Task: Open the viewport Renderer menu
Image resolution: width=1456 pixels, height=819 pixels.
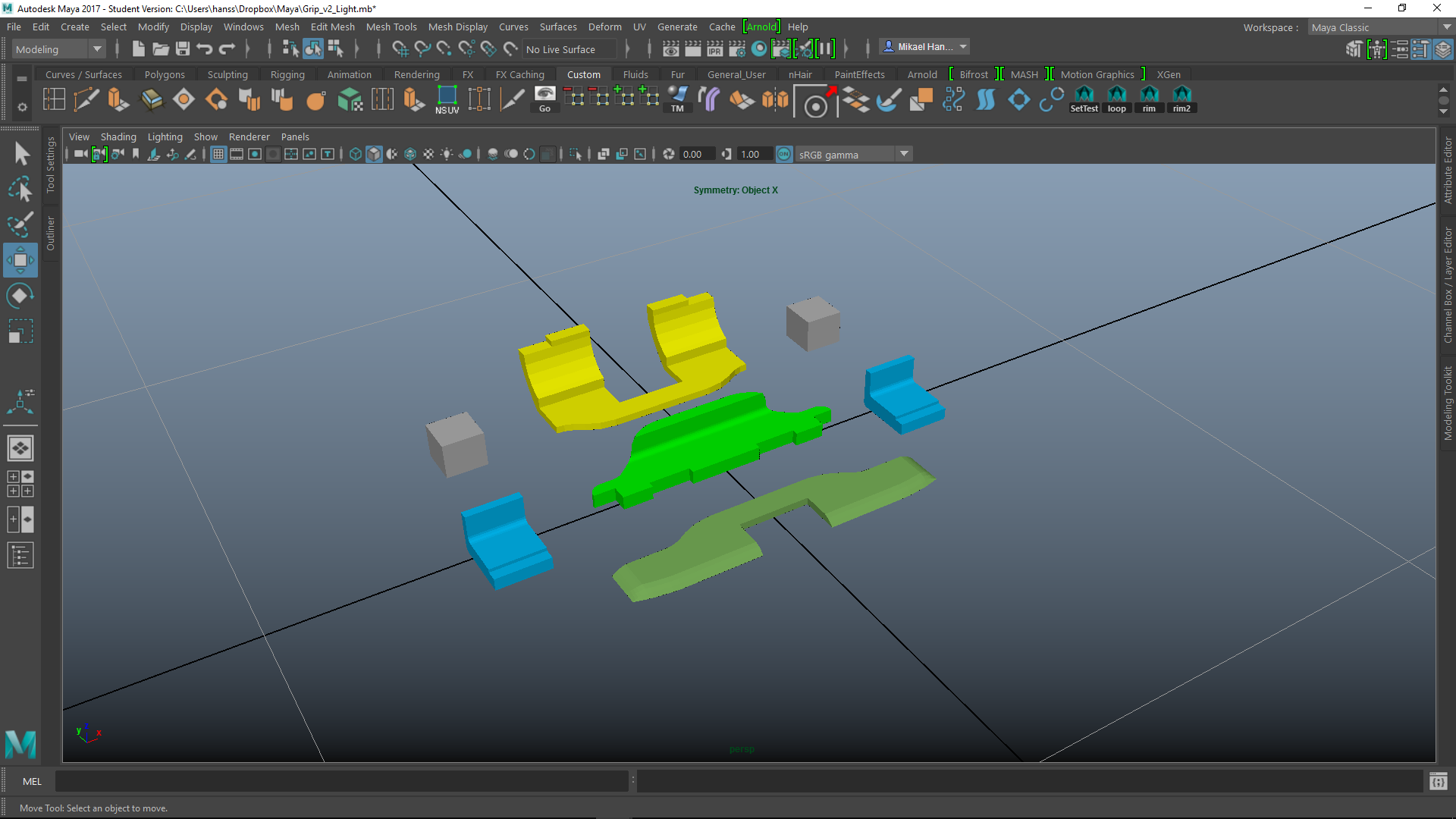Action: 249,136
